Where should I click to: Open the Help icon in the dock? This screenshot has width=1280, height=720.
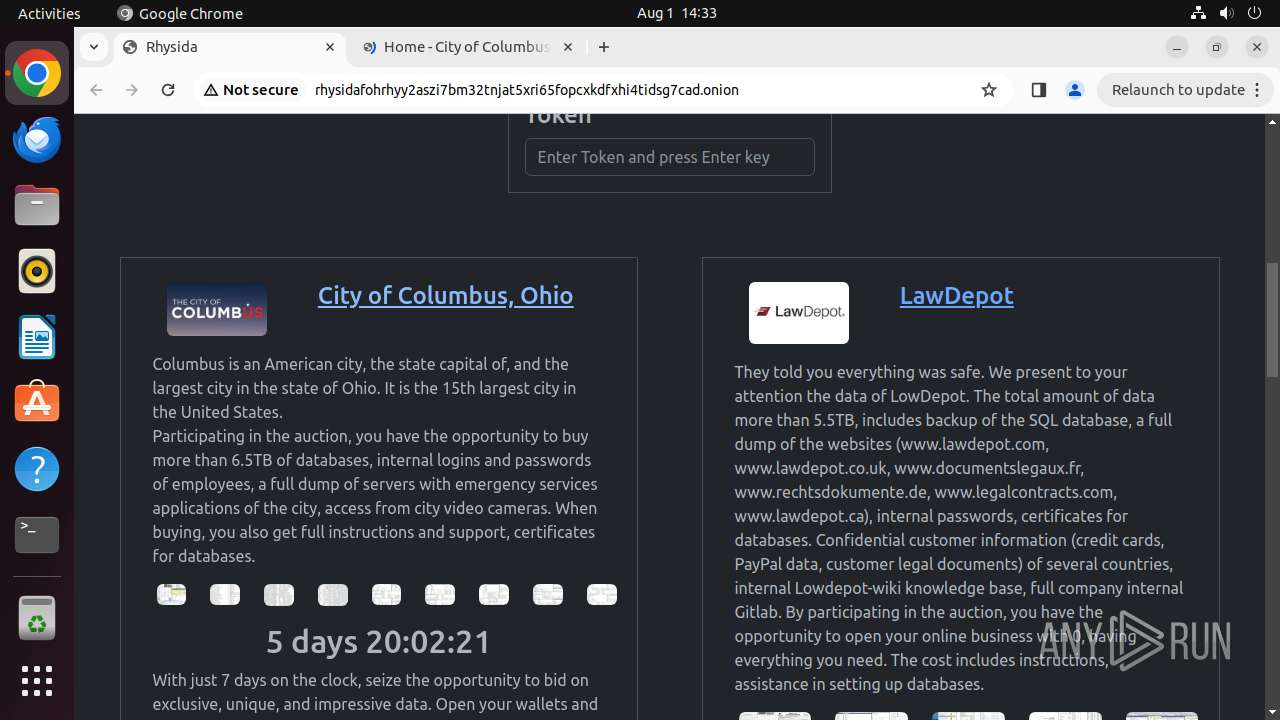point(37,469)
